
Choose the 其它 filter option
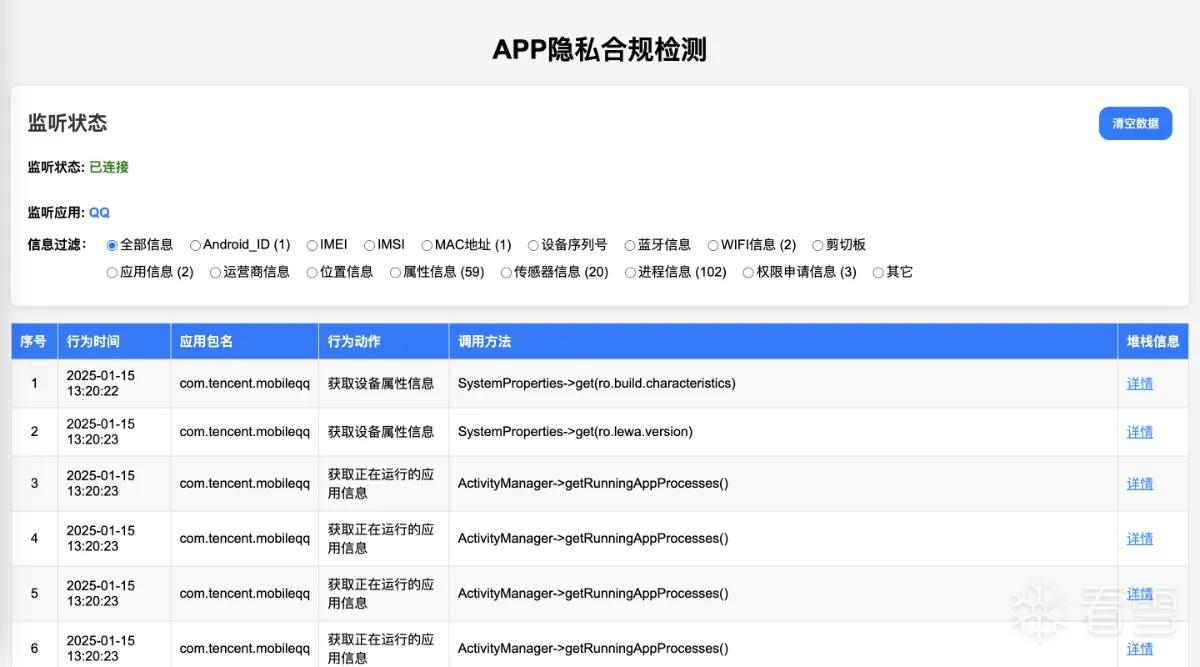coord(878,272)
